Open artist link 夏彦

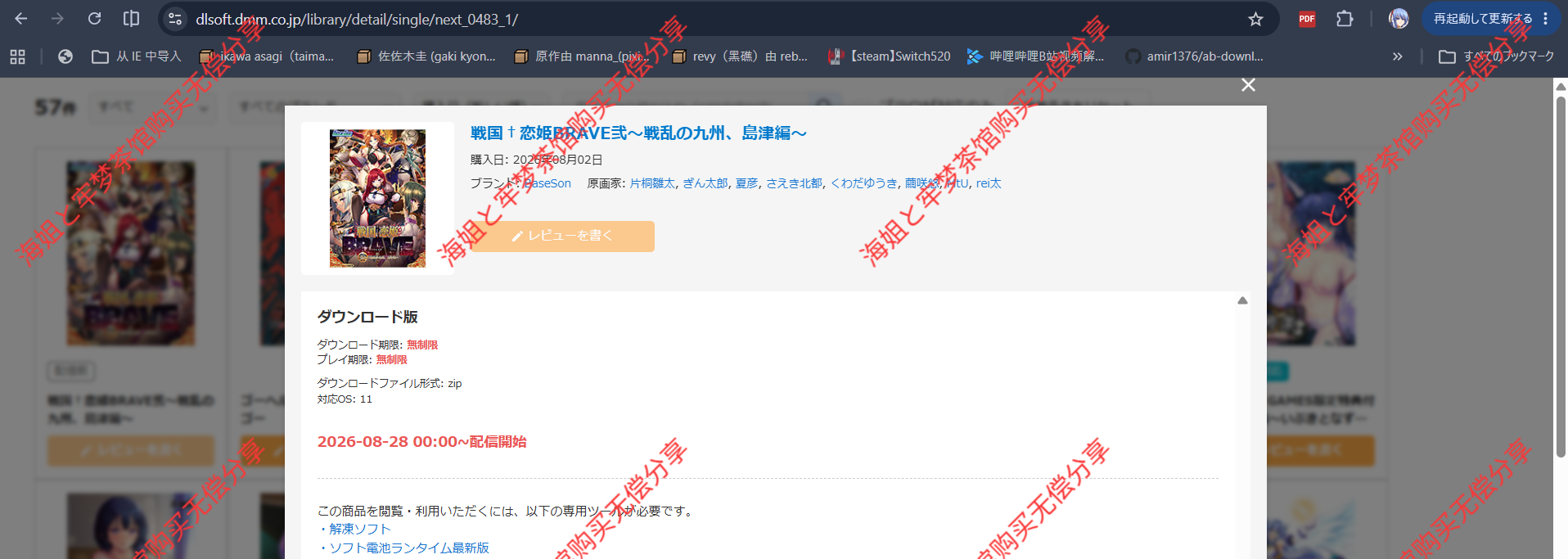coord(746,183)
